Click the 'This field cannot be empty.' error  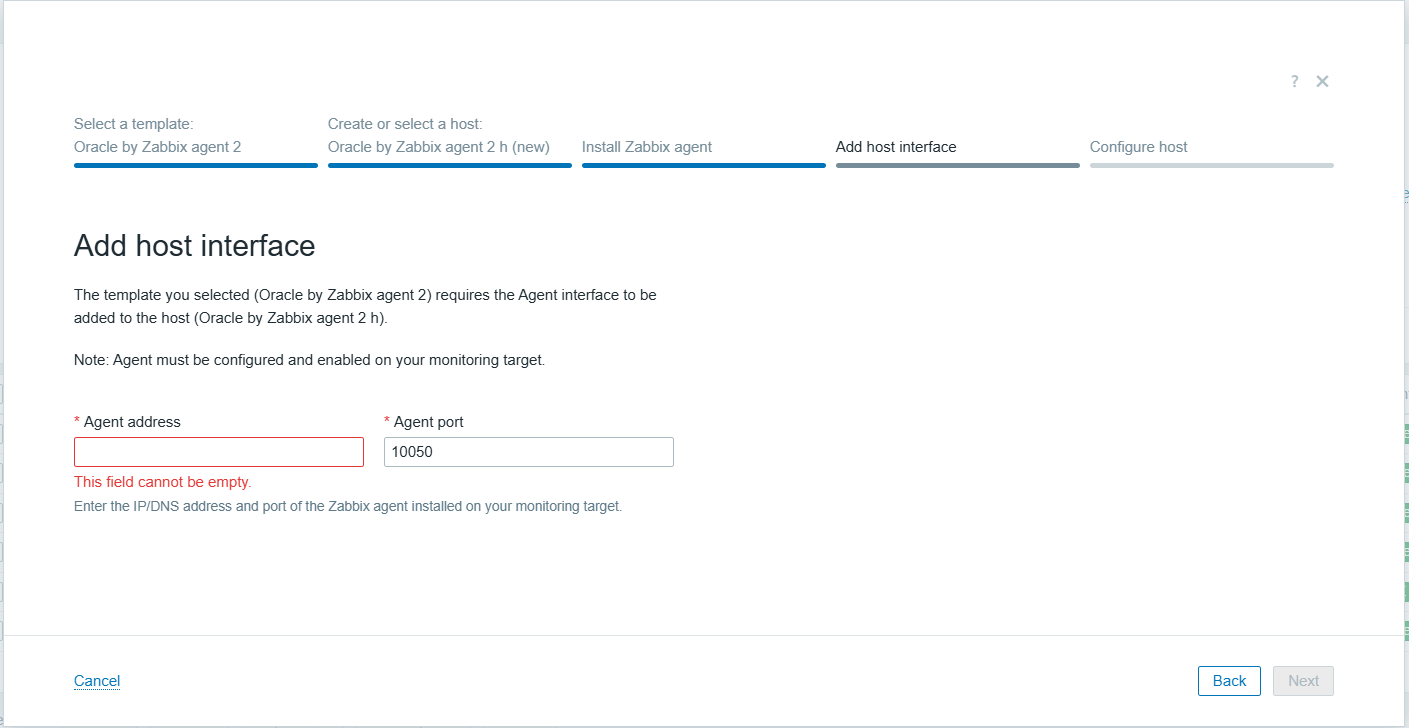tap(163, 482)
